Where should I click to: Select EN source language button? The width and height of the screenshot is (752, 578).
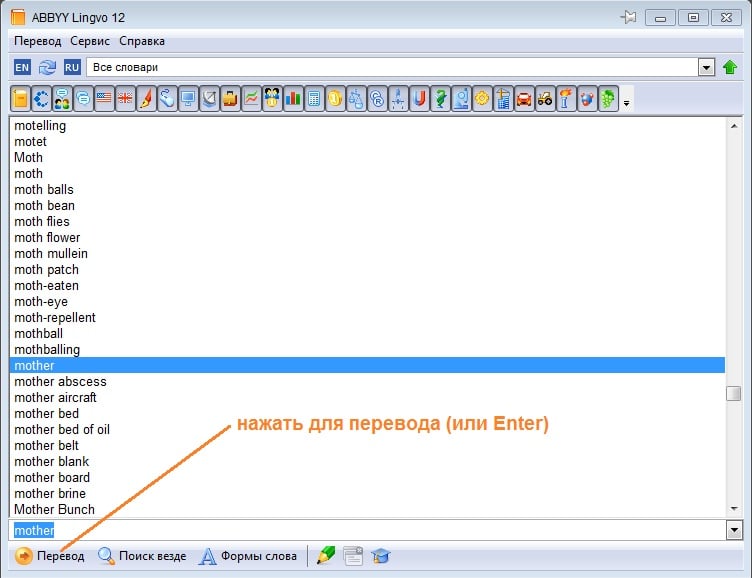pos(22,67)
